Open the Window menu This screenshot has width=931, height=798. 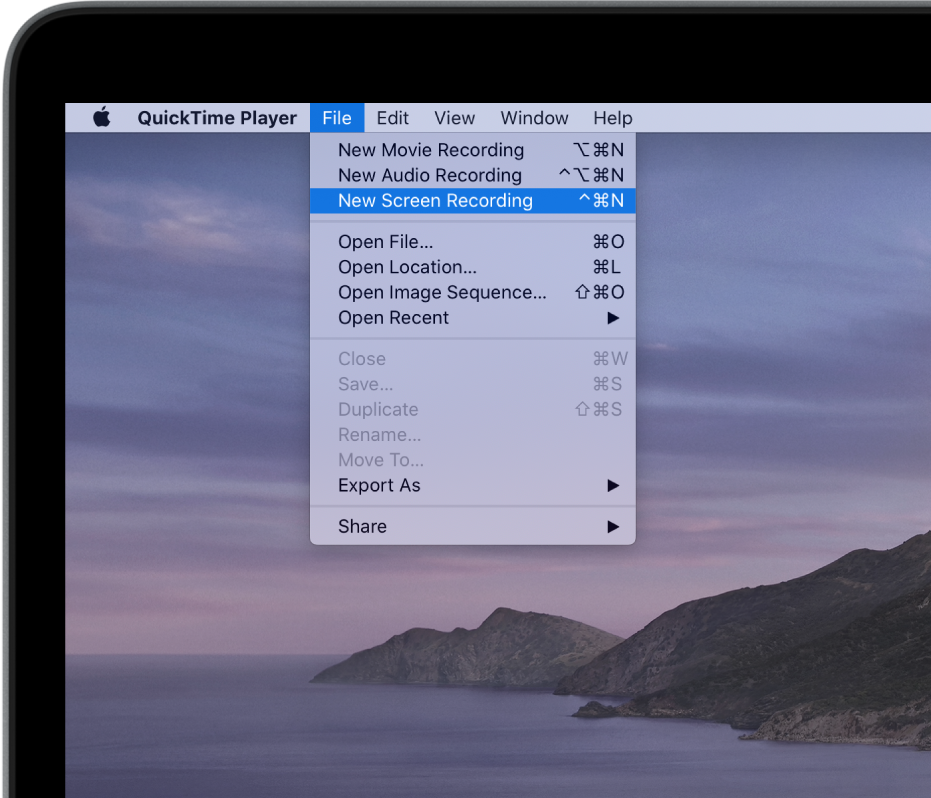(x=534, y=118)
